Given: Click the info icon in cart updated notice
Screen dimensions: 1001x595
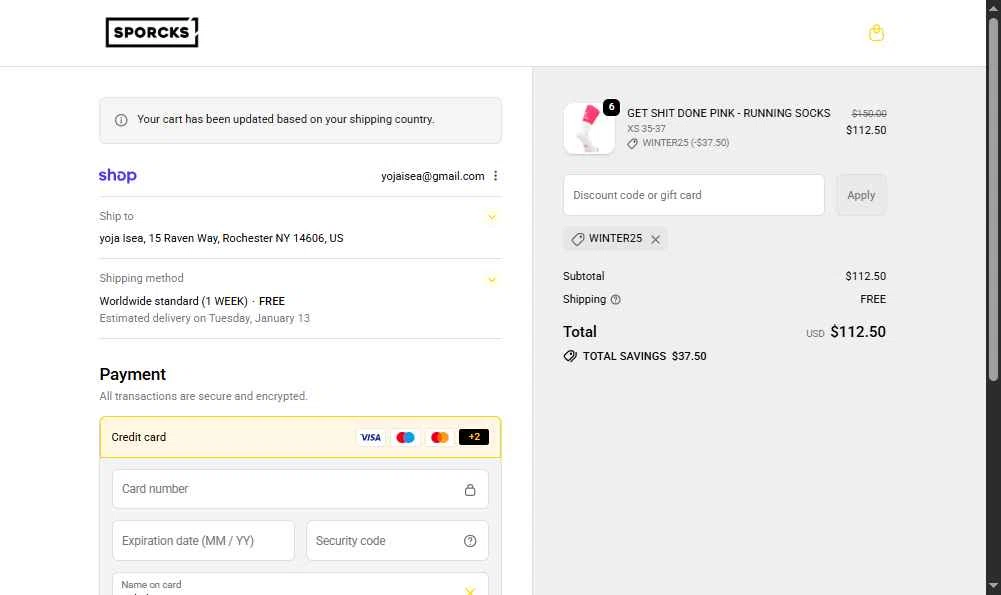Looking at the screenshot, I should click(121, 120).
